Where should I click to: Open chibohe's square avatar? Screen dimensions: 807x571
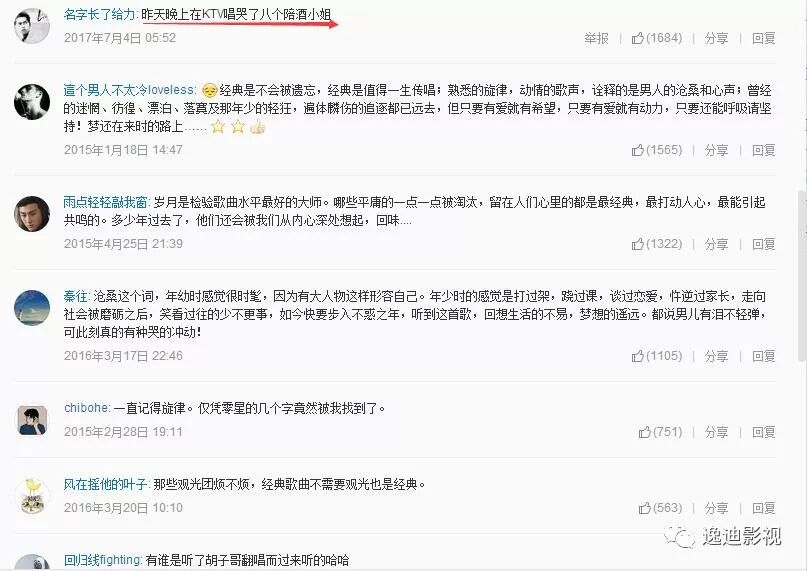(x=32, y=420)
